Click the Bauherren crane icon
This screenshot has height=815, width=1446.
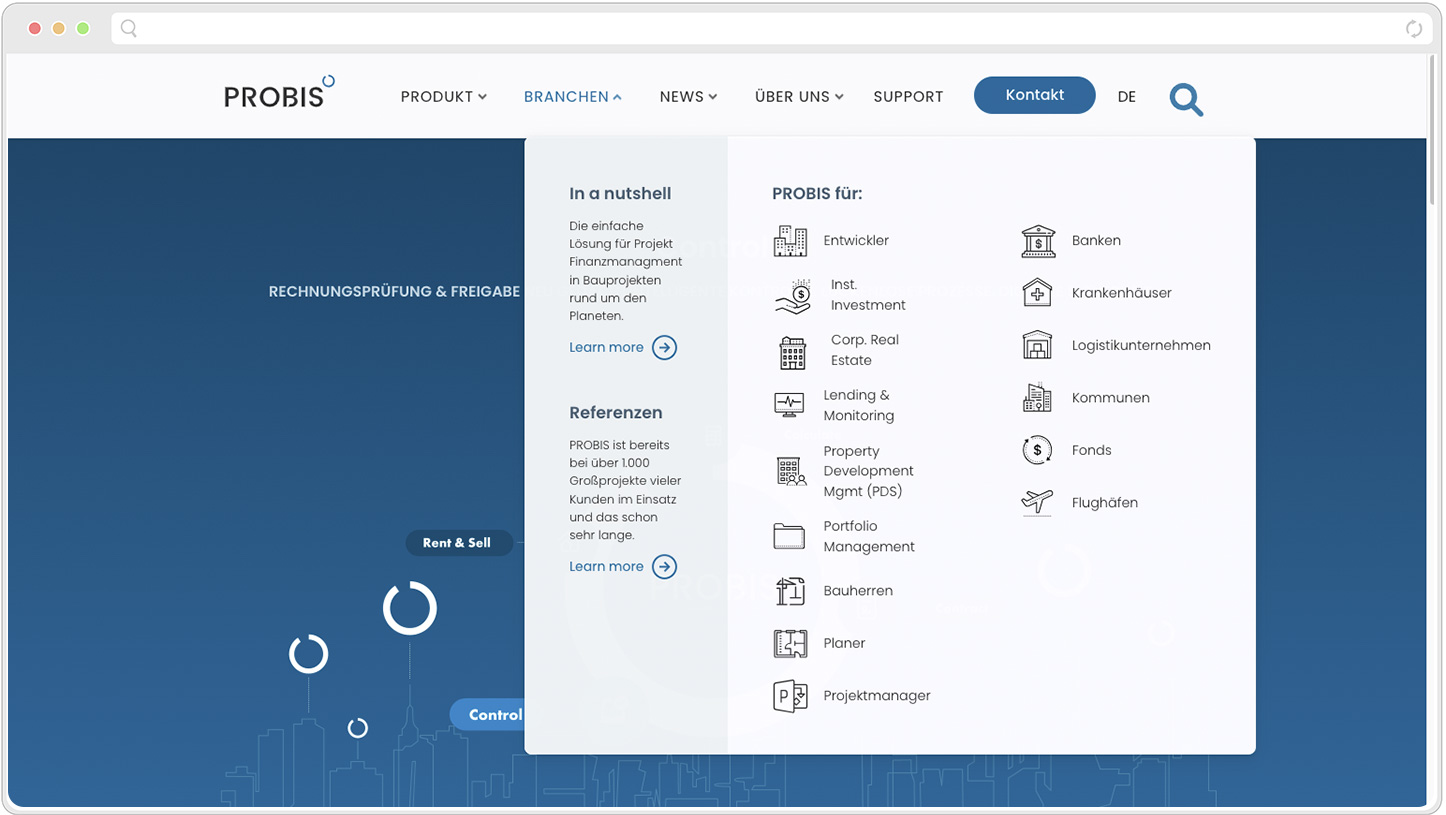click(790, 591)
